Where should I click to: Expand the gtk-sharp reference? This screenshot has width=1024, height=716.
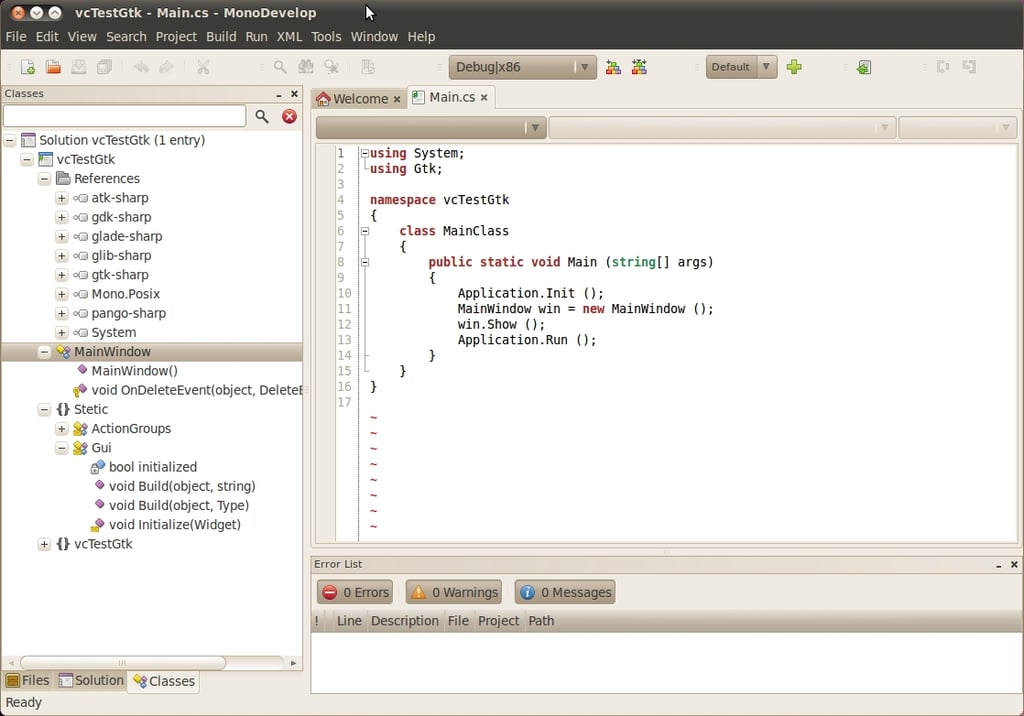61,275
